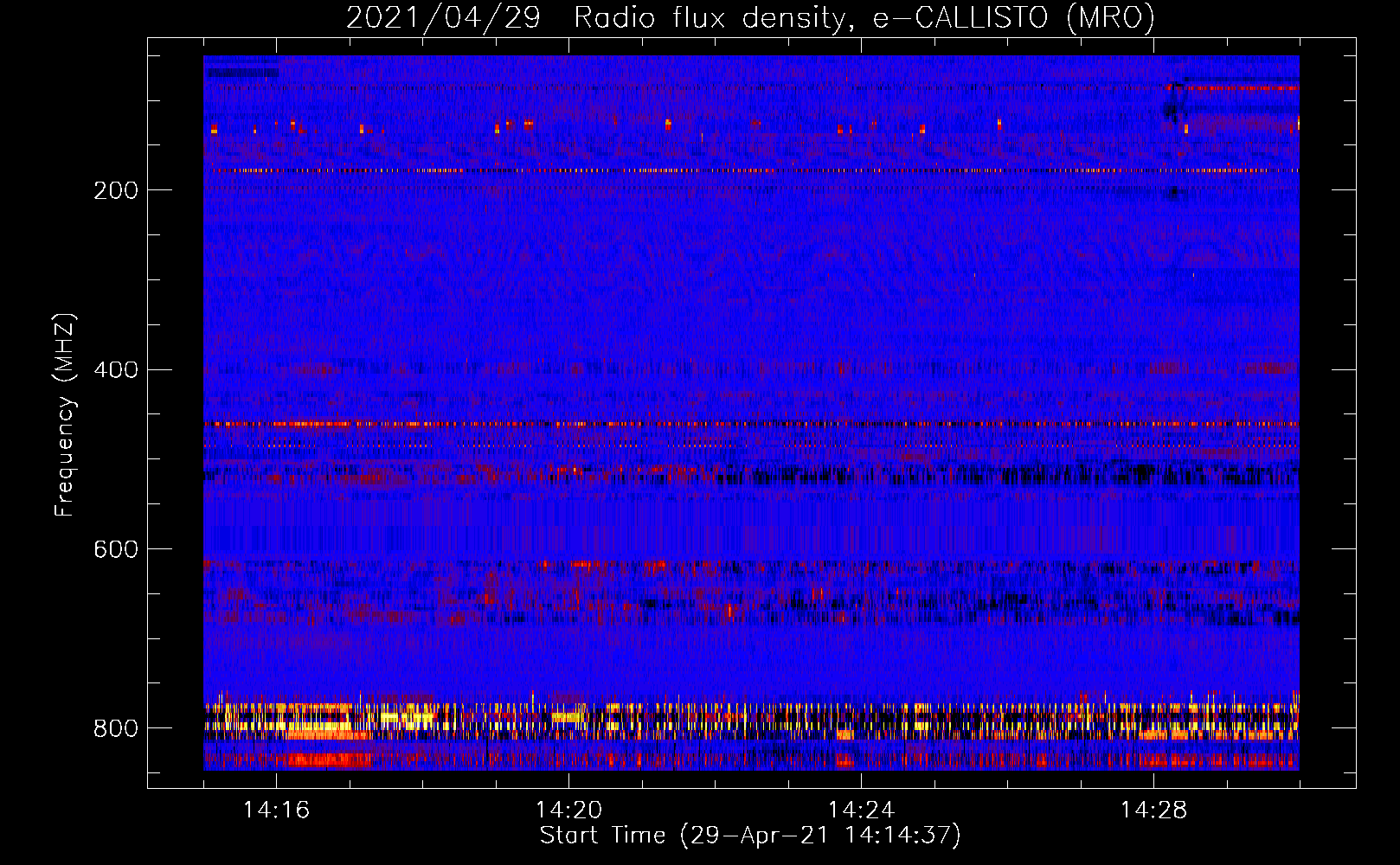The width and height of the screenshot is (1400, 865).
Task: Click the '14:24' time tick label
Action: coord(861,811)
